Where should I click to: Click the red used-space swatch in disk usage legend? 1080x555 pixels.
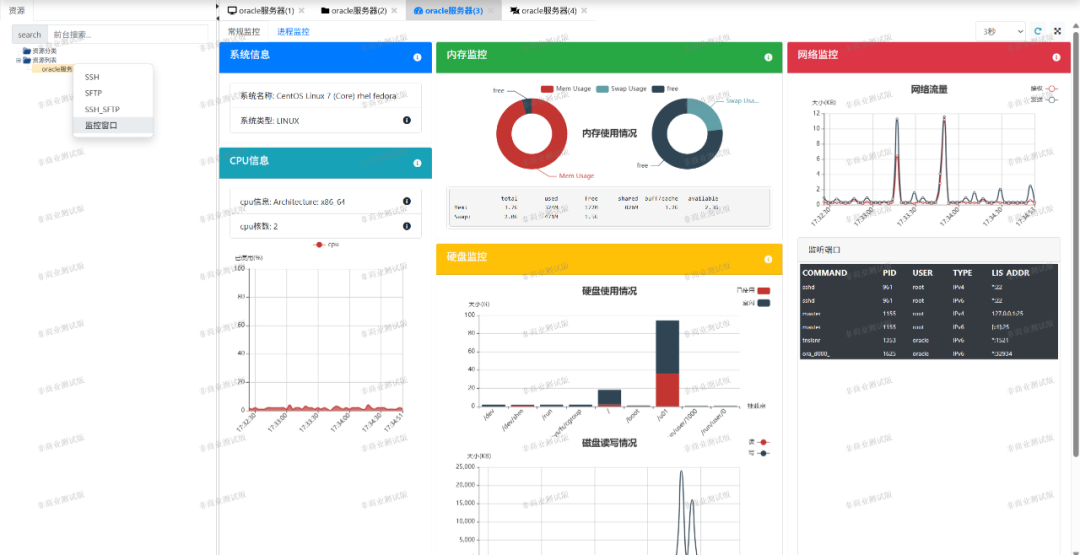763,291
